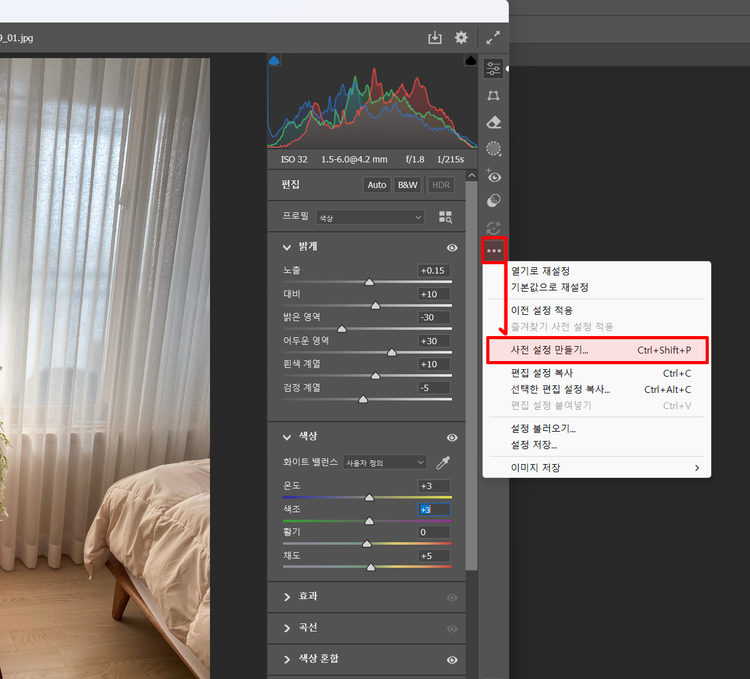
Task: Click the 활기 value field 0
Action: (434, 532)
